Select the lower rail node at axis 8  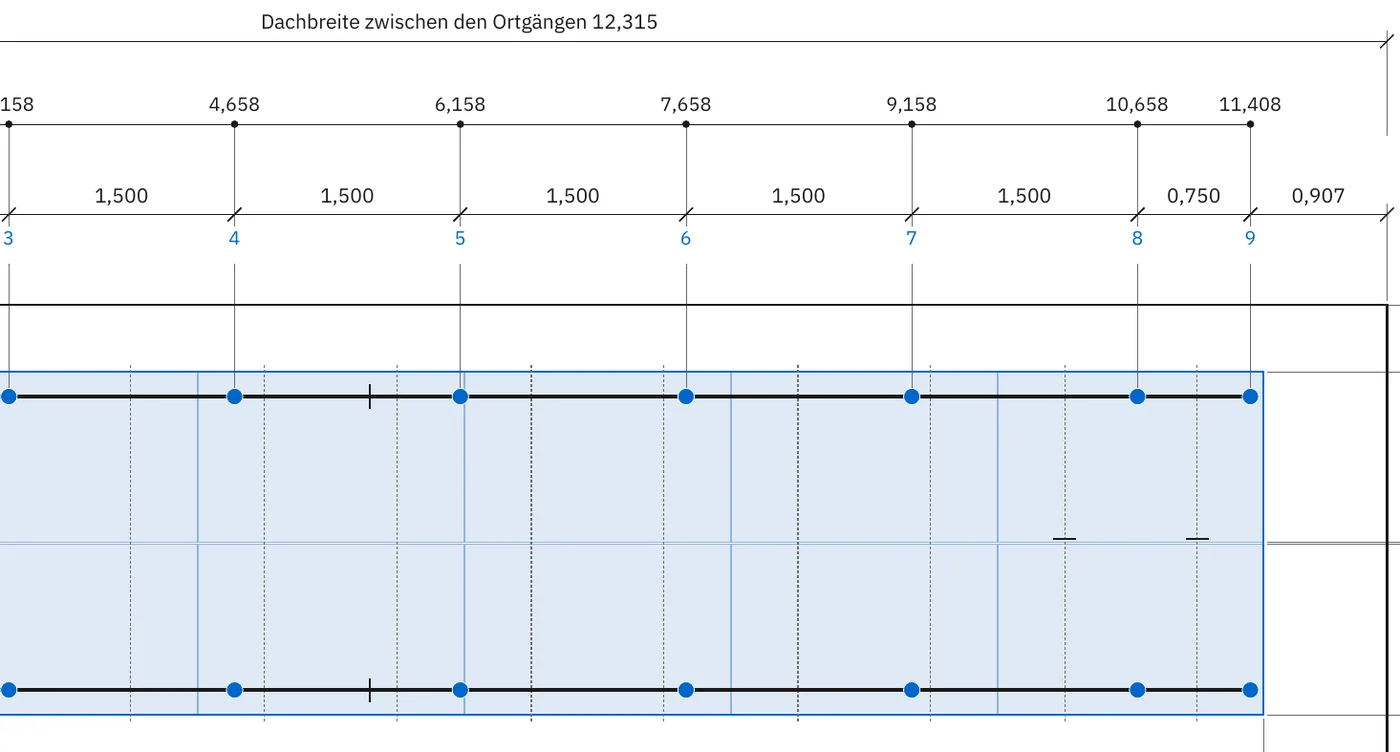[x=1137, y=690]
